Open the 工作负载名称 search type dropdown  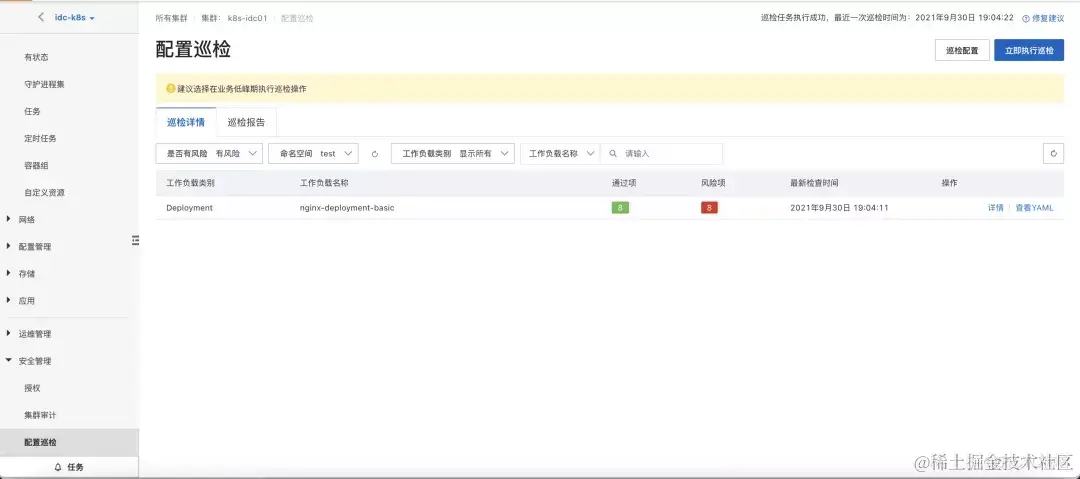(x=561, y=154)
